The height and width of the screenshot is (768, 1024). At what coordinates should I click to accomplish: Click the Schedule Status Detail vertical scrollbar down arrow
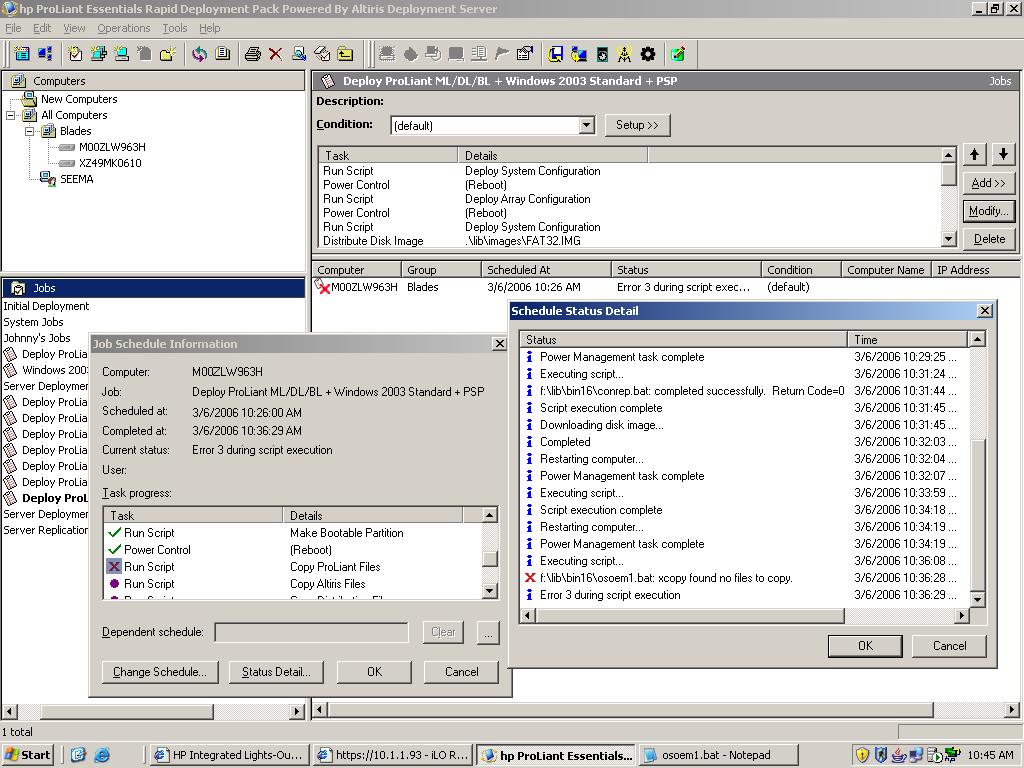pos(977,599)
